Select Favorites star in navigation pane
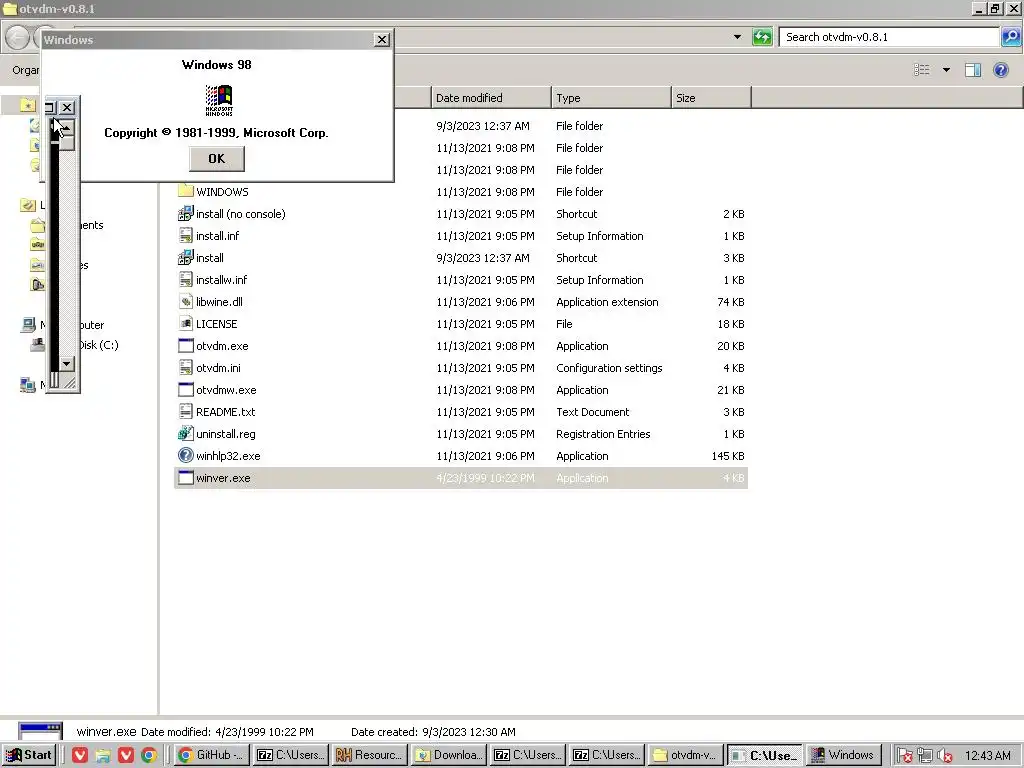This screenshot has height=768, width=1024. point(27,104)
